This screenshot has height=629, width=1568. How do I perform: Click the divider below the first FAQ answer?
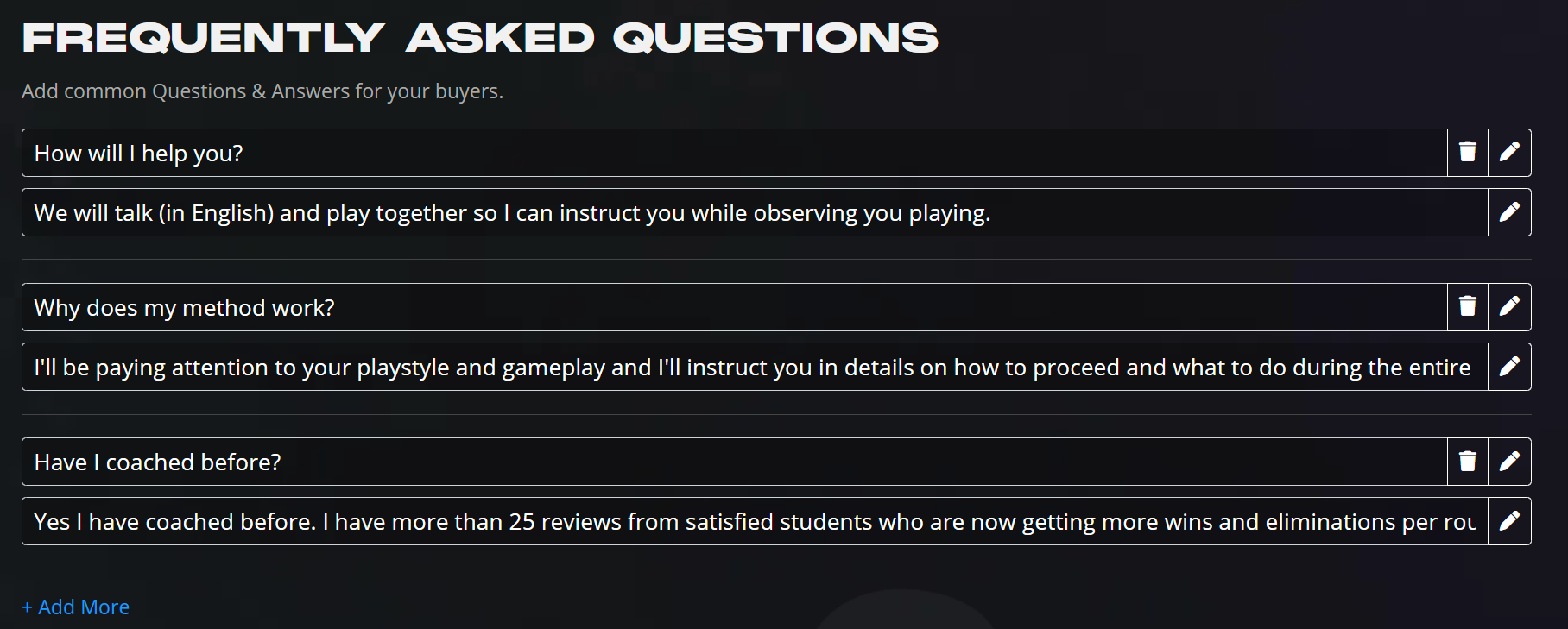click(776, 259)
